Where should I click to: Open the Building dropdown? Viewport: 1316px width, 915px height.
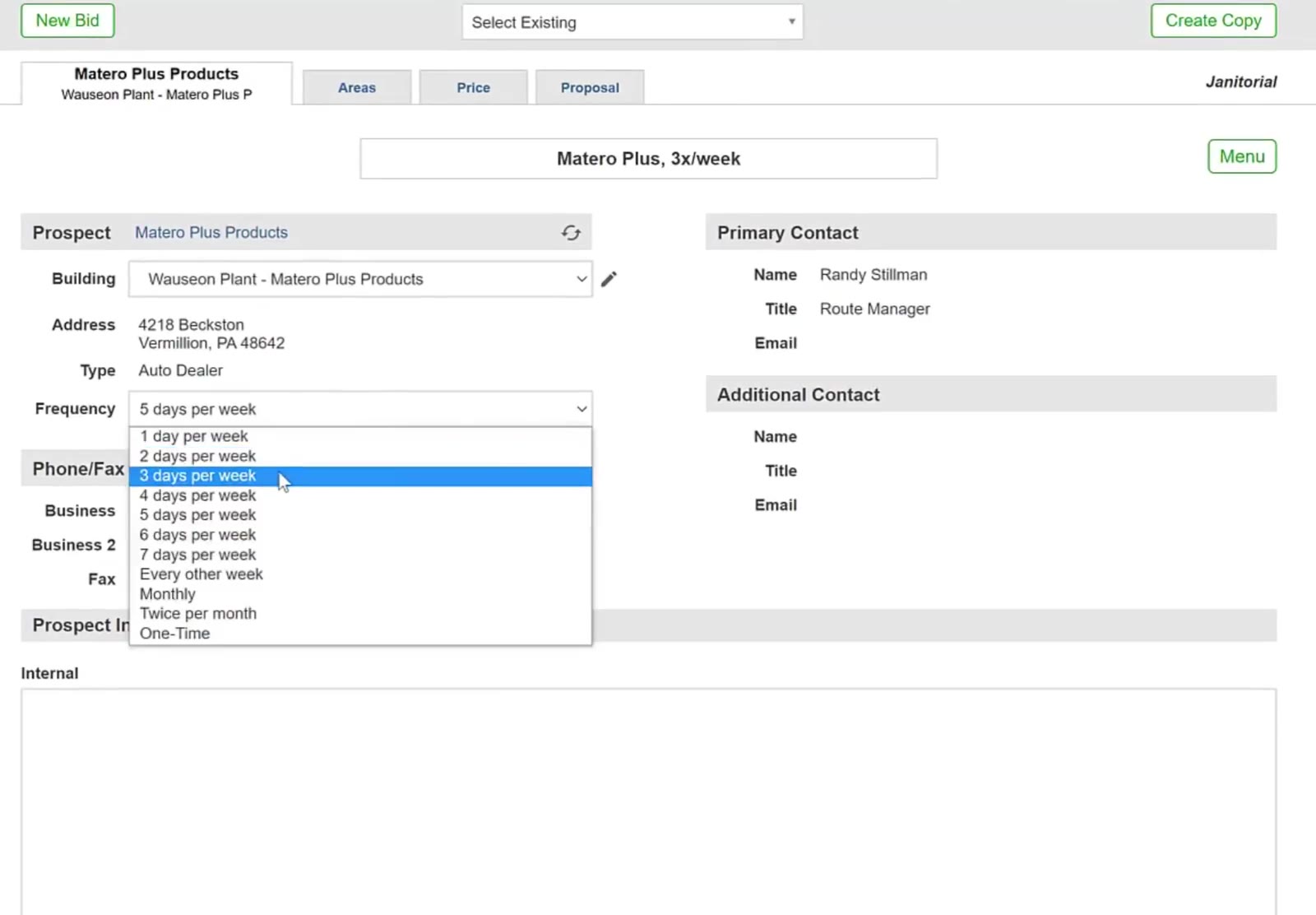[x=360, y=279]
